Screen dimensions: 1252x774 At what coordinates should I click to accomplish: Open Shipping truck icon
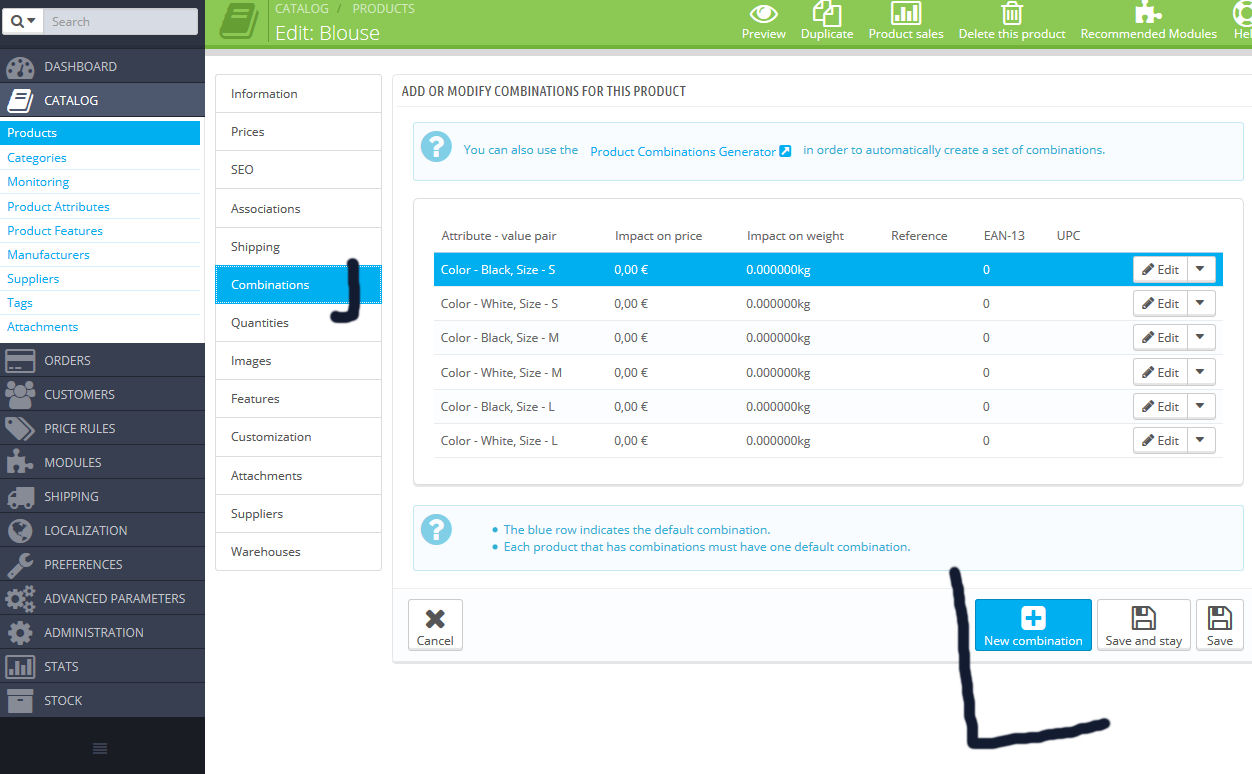pos(20,497)
